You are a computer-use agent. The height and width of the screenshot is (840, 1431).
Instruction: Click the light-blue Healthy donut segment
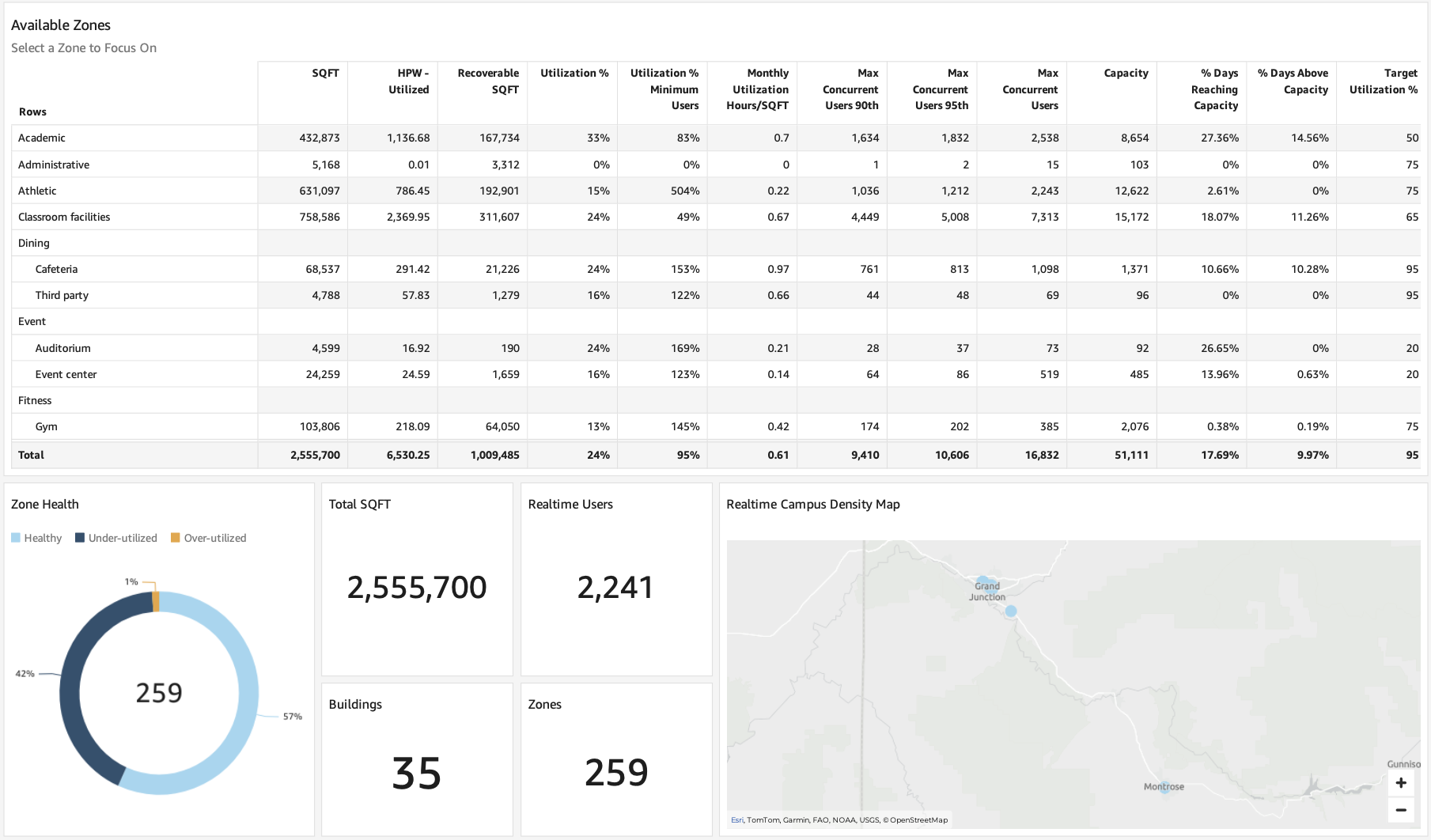click(248, 692)
